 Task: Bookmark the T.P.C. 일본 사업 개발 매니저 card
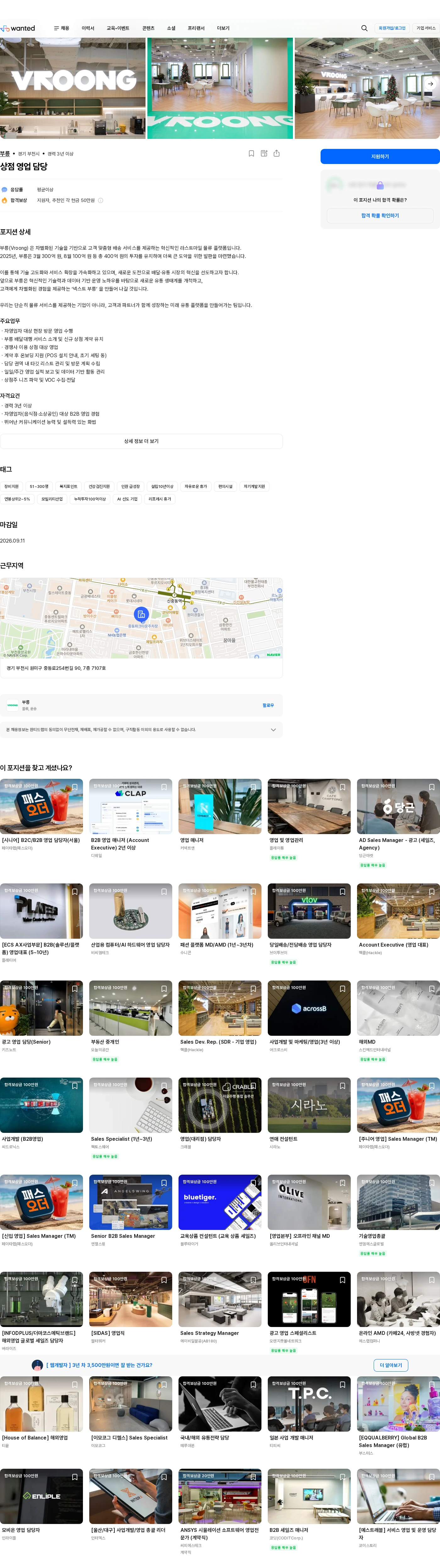[x=342, y=1385]
